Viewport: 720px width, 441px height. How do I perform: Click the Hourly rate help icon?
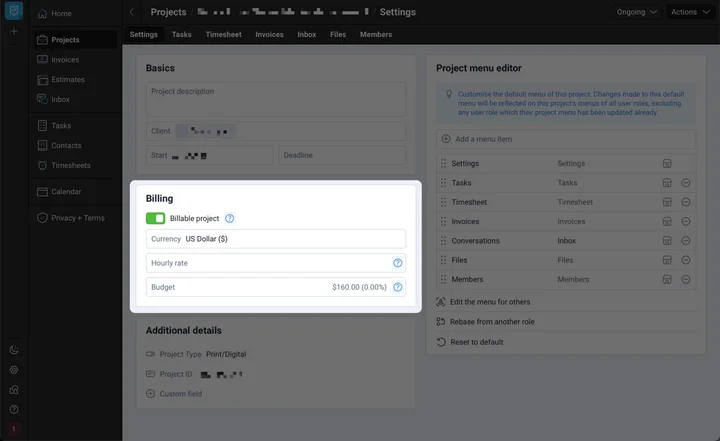pos(397,263)
